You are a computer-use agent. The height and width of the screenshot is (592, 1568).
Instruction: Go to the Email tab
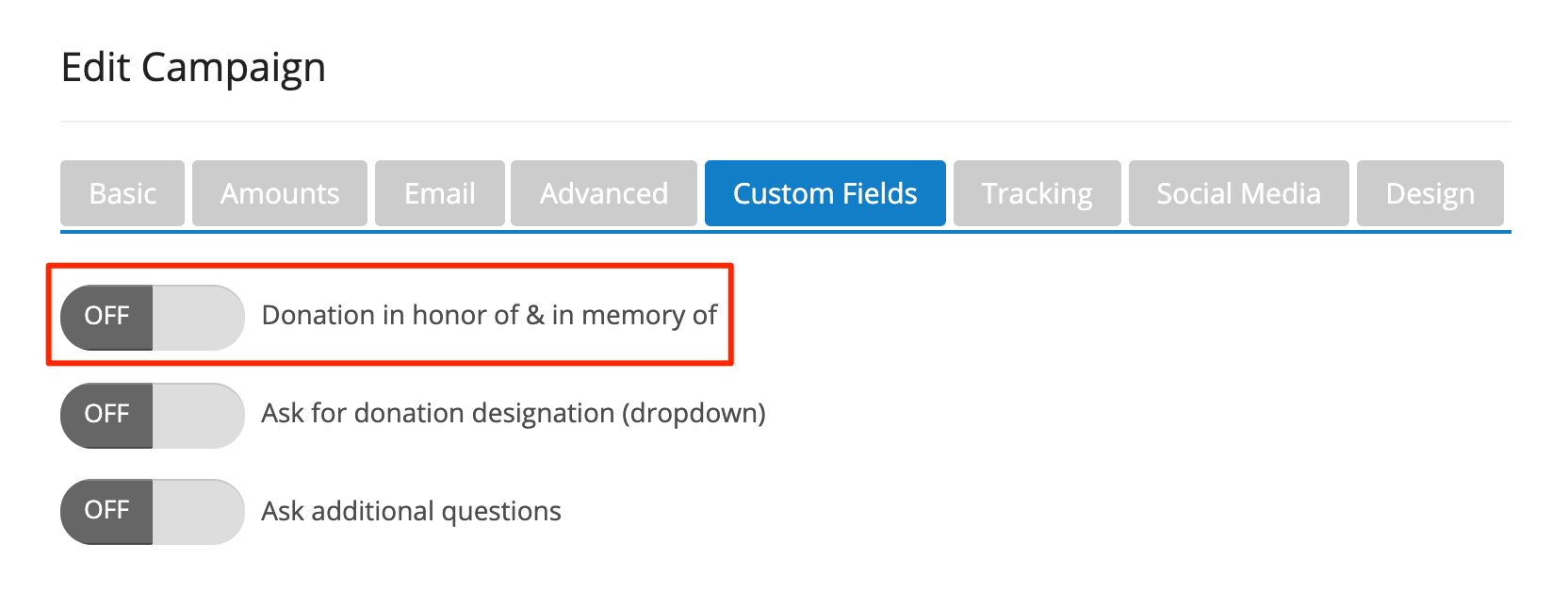coord(440,193)
